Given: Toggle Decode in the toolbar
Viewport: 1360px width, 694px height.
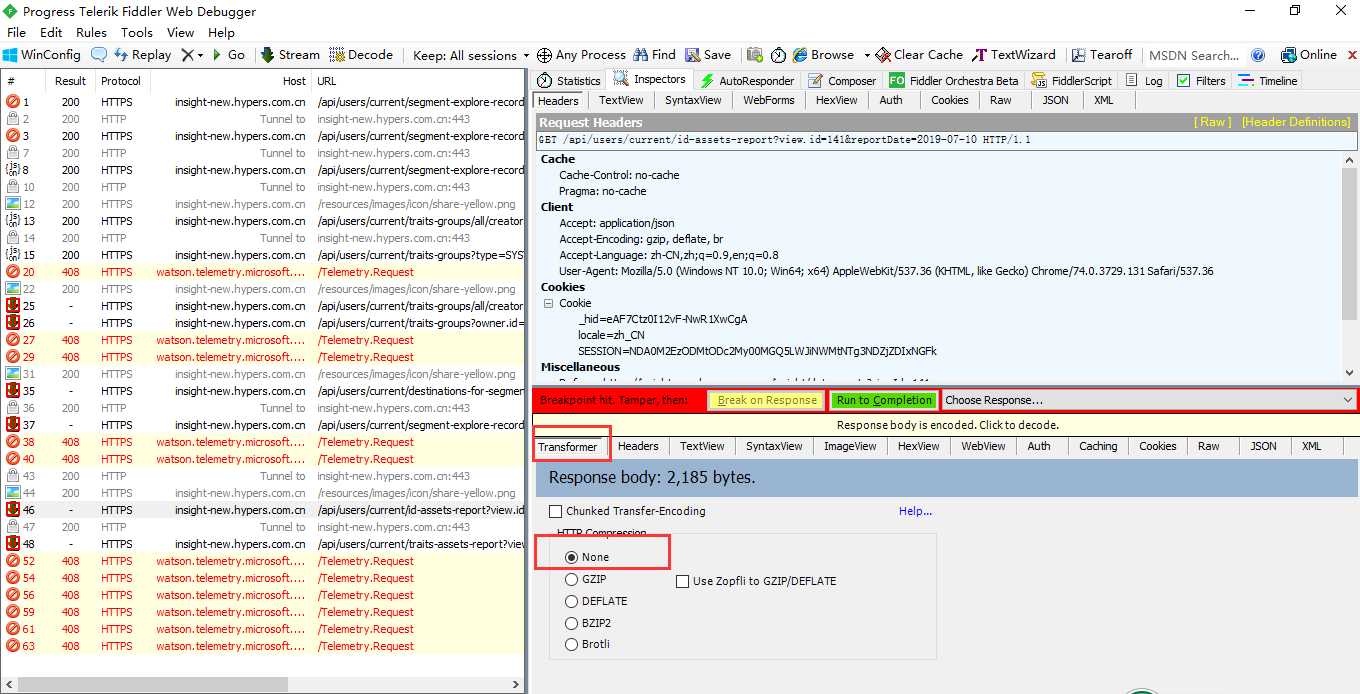Looking at the screenshot, I should coord(362,55).
